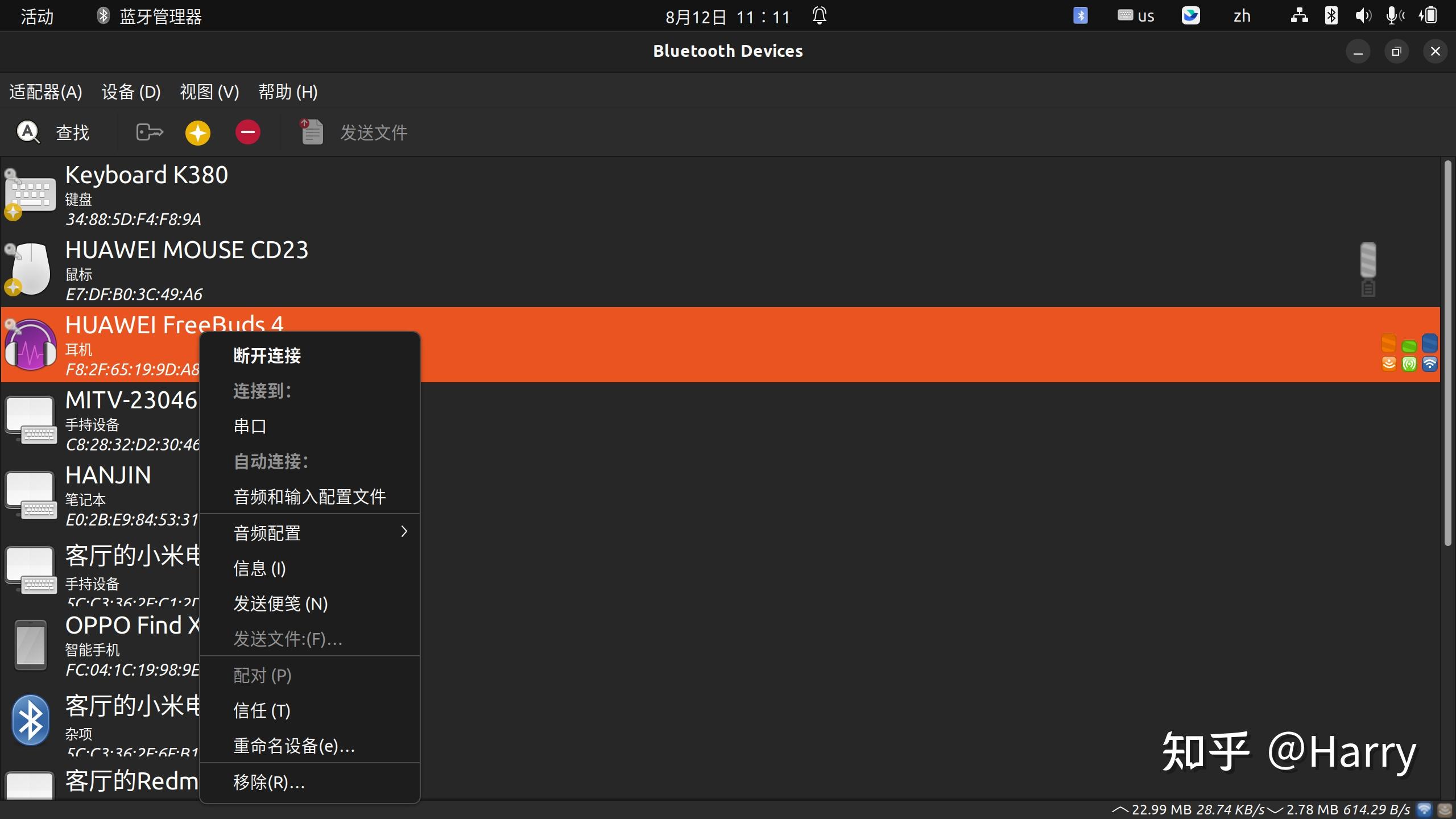Open the volume speaker icon in top bar
This screenshot has height=819, width=1456.
1363,16
